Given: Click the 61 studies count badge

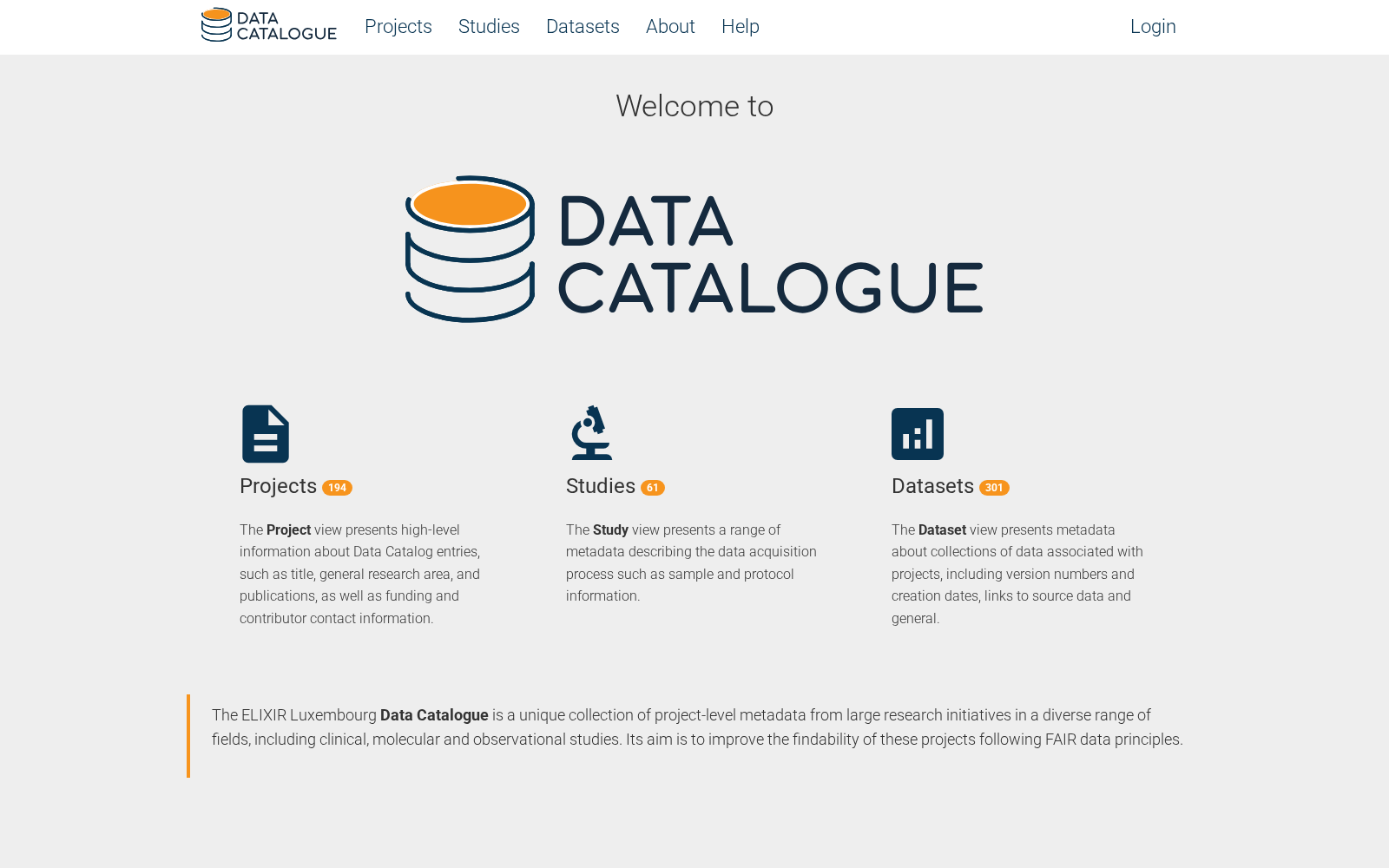Looking at the screenshot, I should pos(653,488).
